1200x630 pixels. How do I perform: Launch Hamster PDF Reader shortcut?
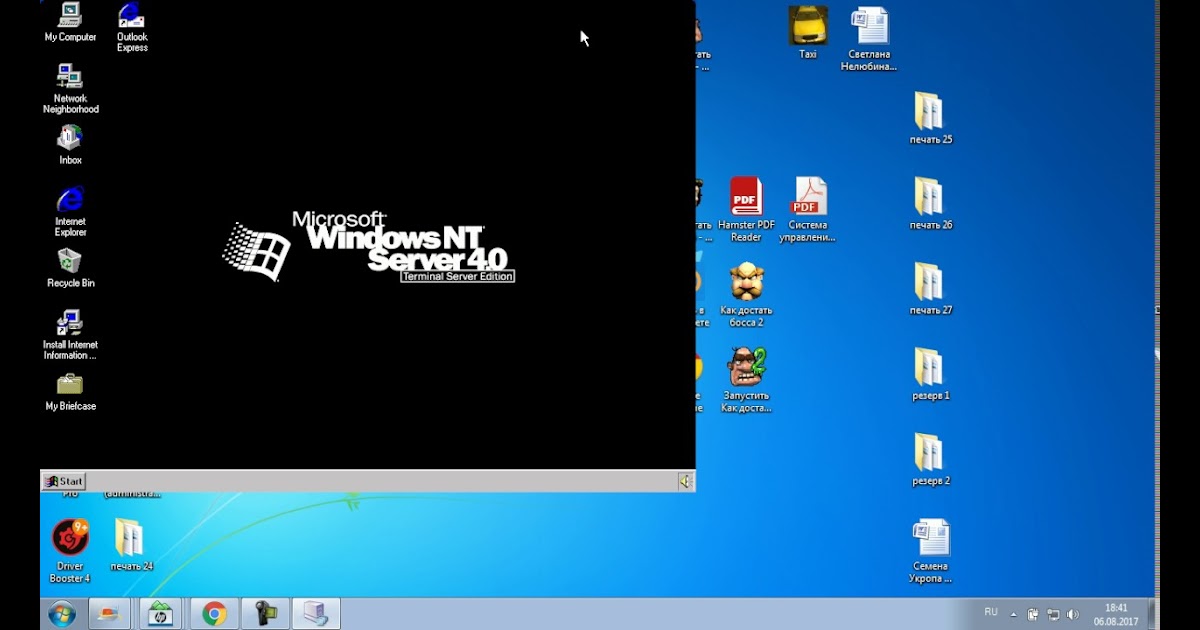pyautogui.click(x=746, y=209)
